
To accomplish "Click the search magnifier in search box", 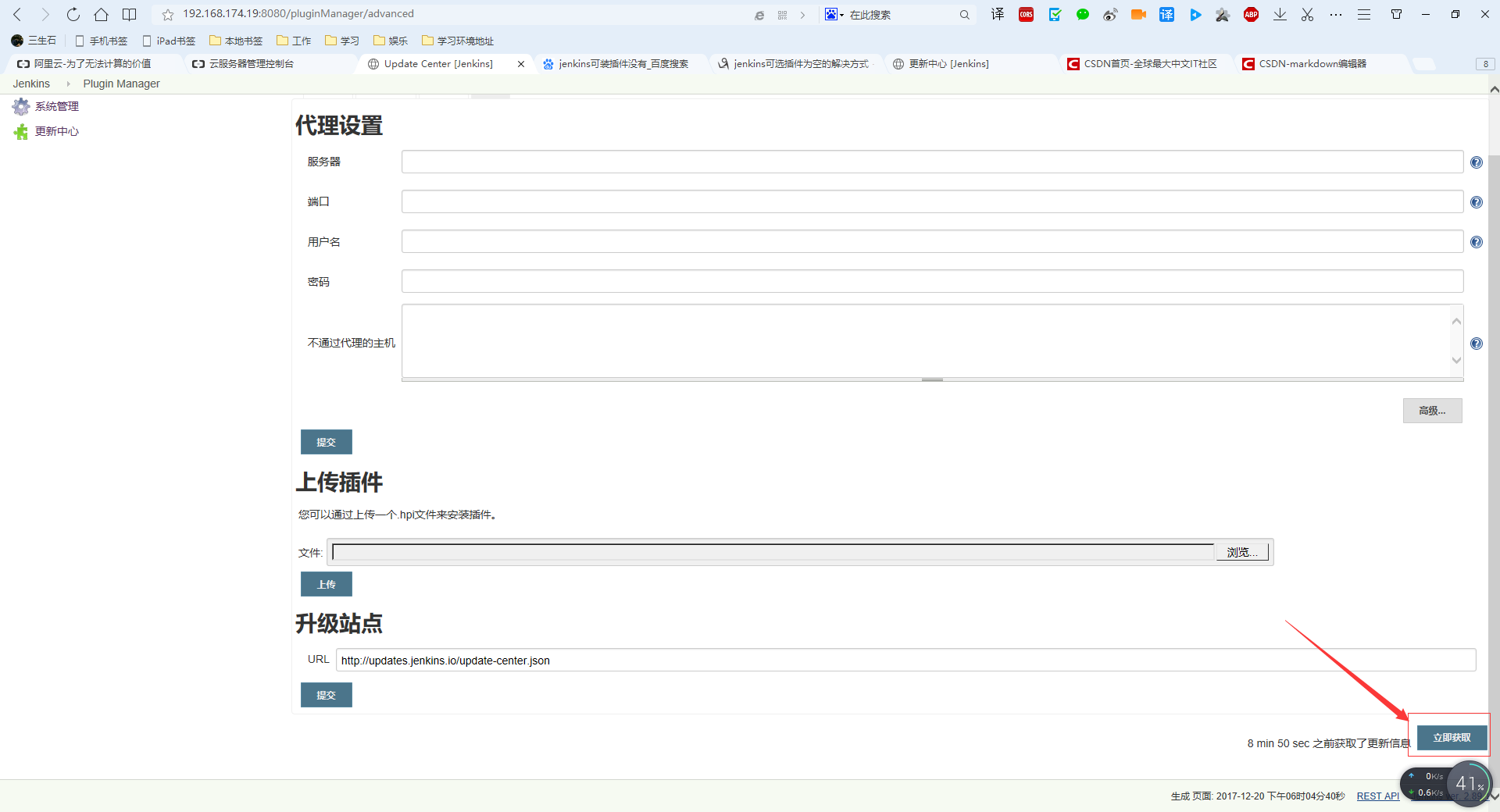I will pyautogui.click(x=964, y=15).
